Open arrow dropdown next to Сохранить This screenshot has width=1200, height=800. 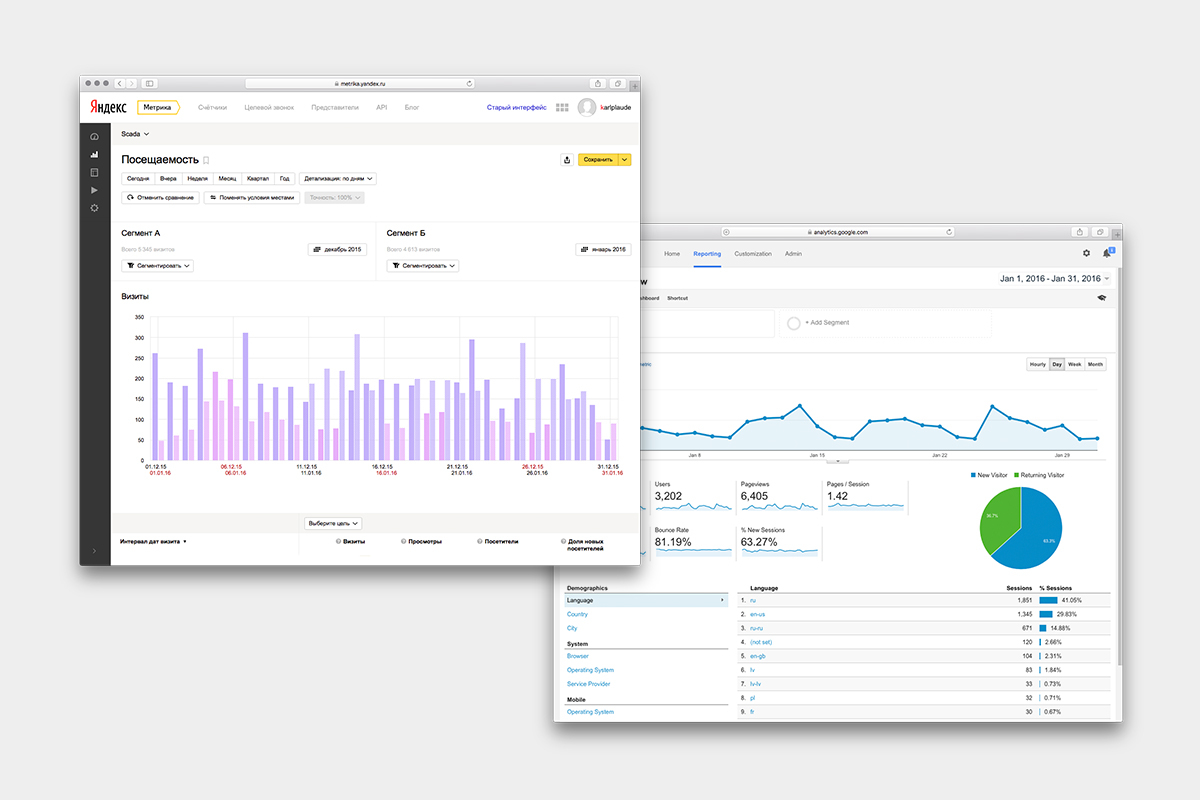(x=625, y=159)
